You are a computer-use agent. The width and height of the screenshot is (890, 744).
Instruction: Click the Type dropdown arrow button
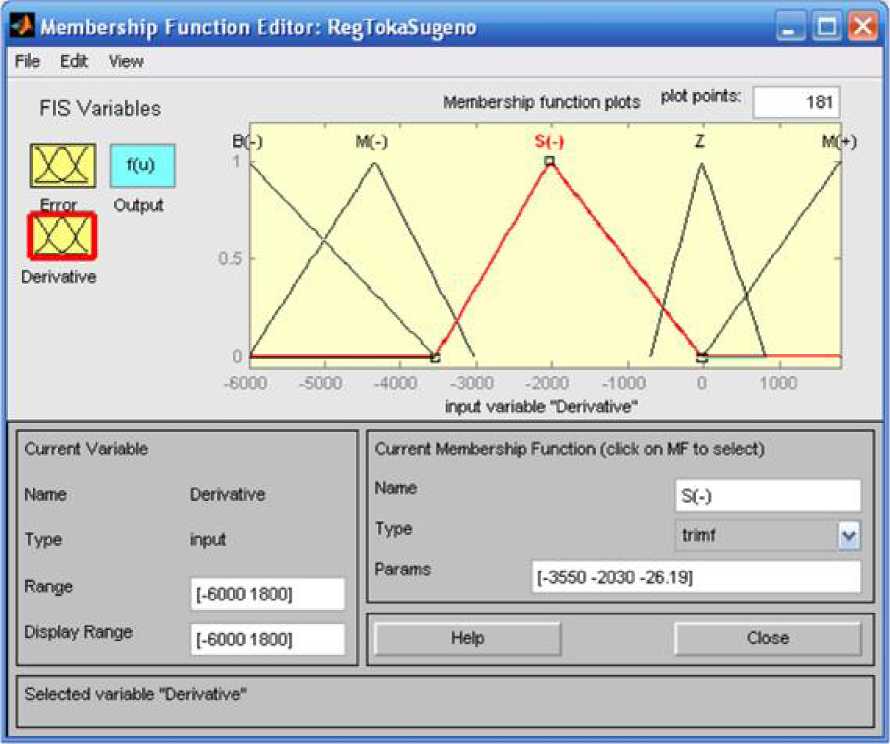point(849,536)
